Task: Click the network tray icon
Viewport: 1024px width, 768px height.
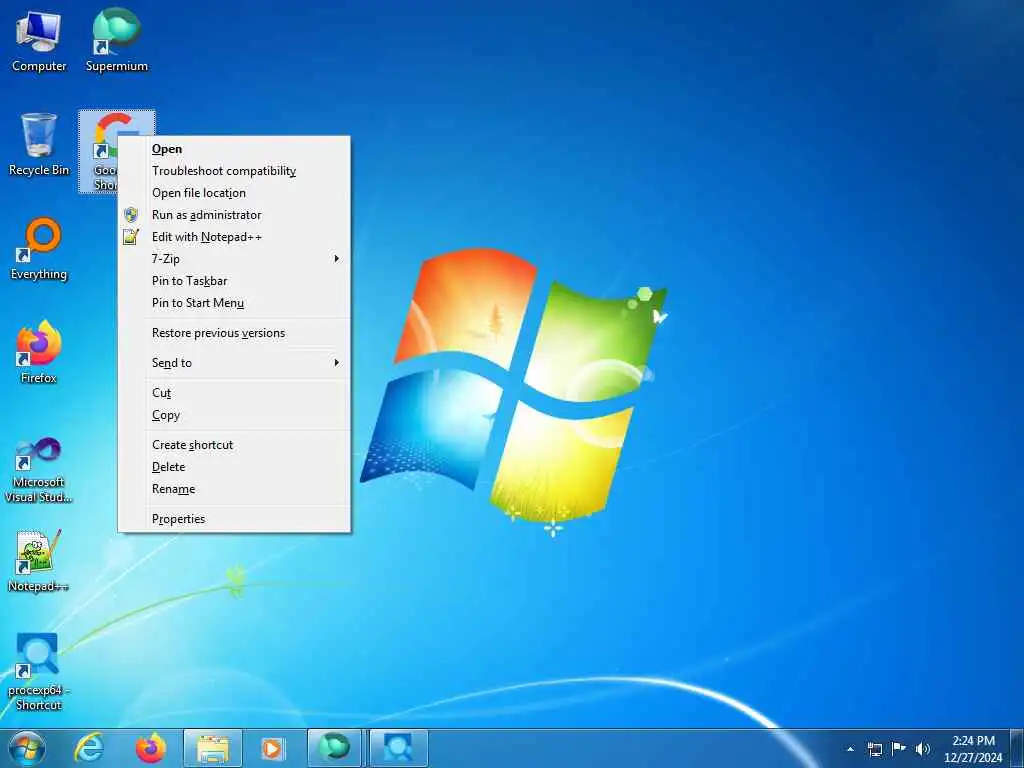Action: point(874,749)
